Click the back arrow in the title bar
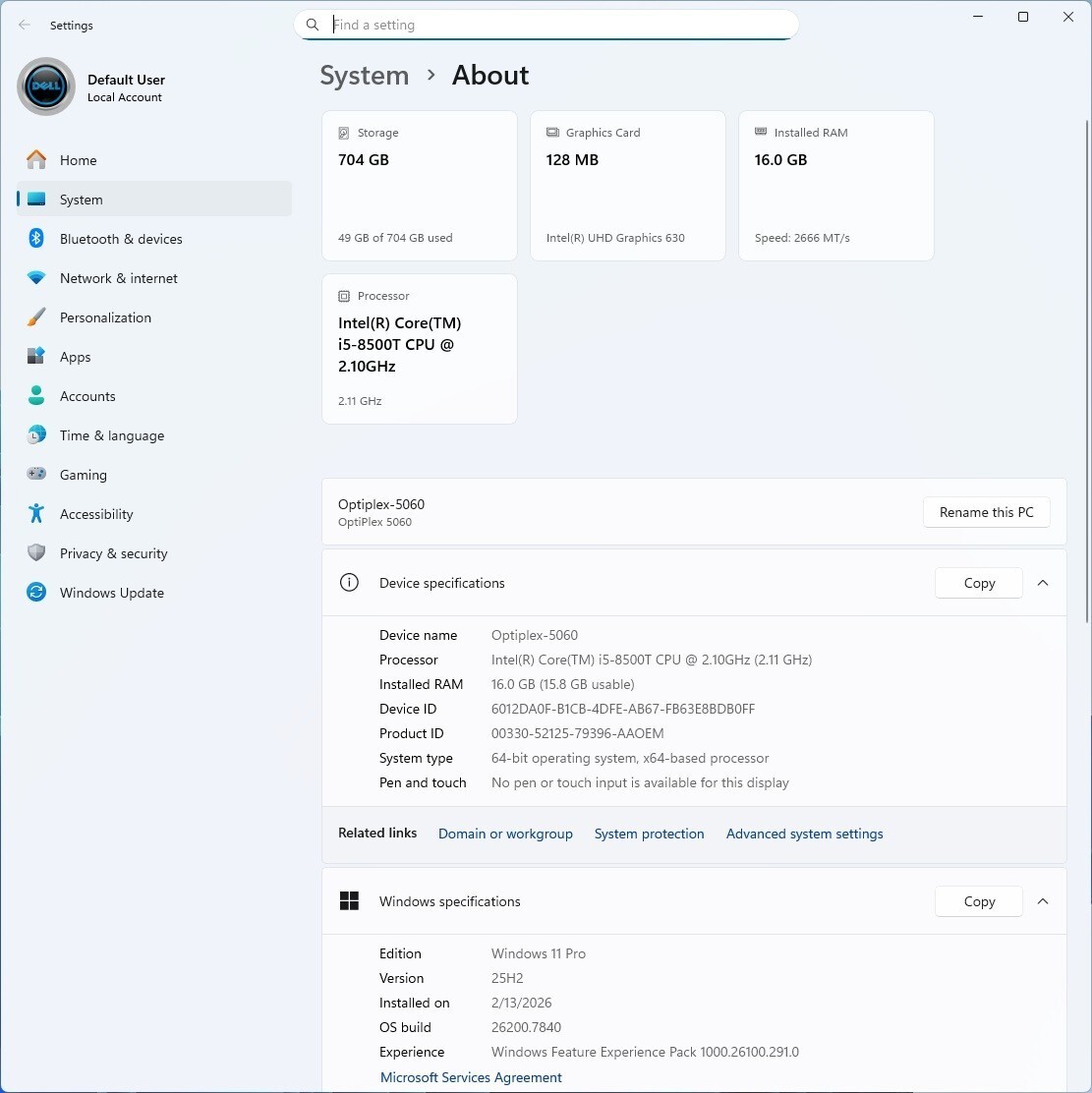 (25, 26)
